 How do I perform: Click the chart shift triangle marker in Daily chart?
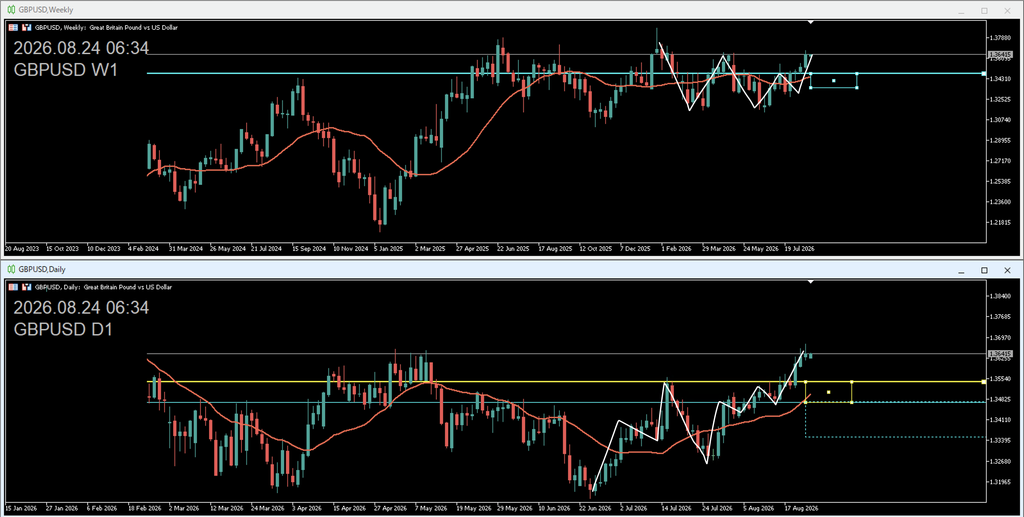(810, 282)
